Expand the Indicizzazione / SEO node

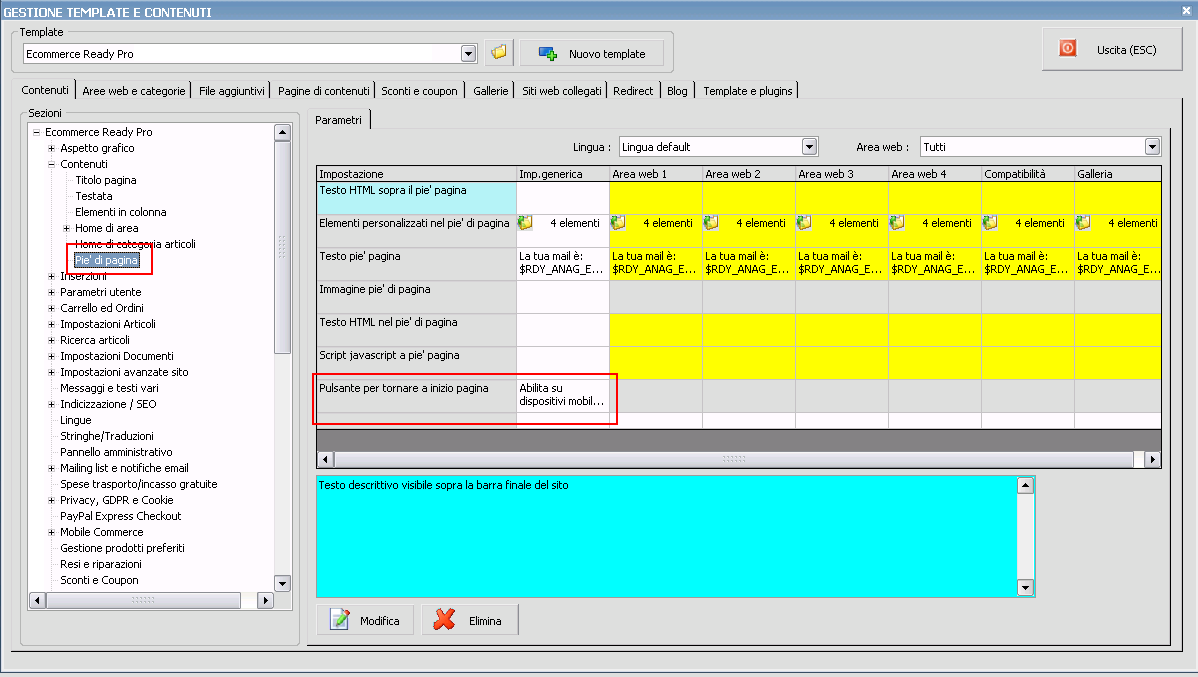click(x=51, y=404)
